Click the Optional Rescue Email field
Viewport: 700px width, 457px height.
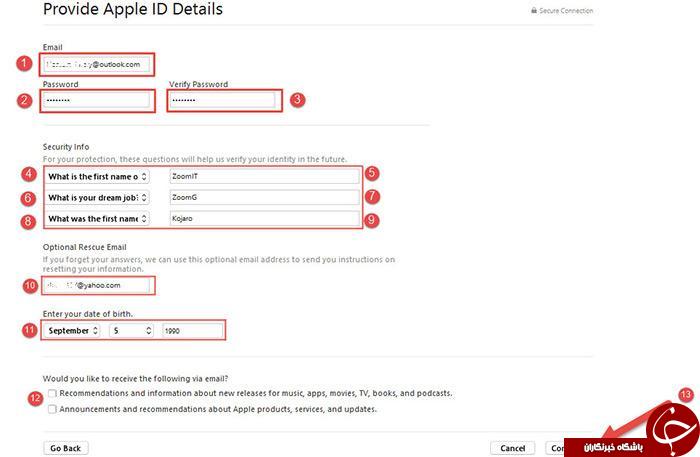96,285
